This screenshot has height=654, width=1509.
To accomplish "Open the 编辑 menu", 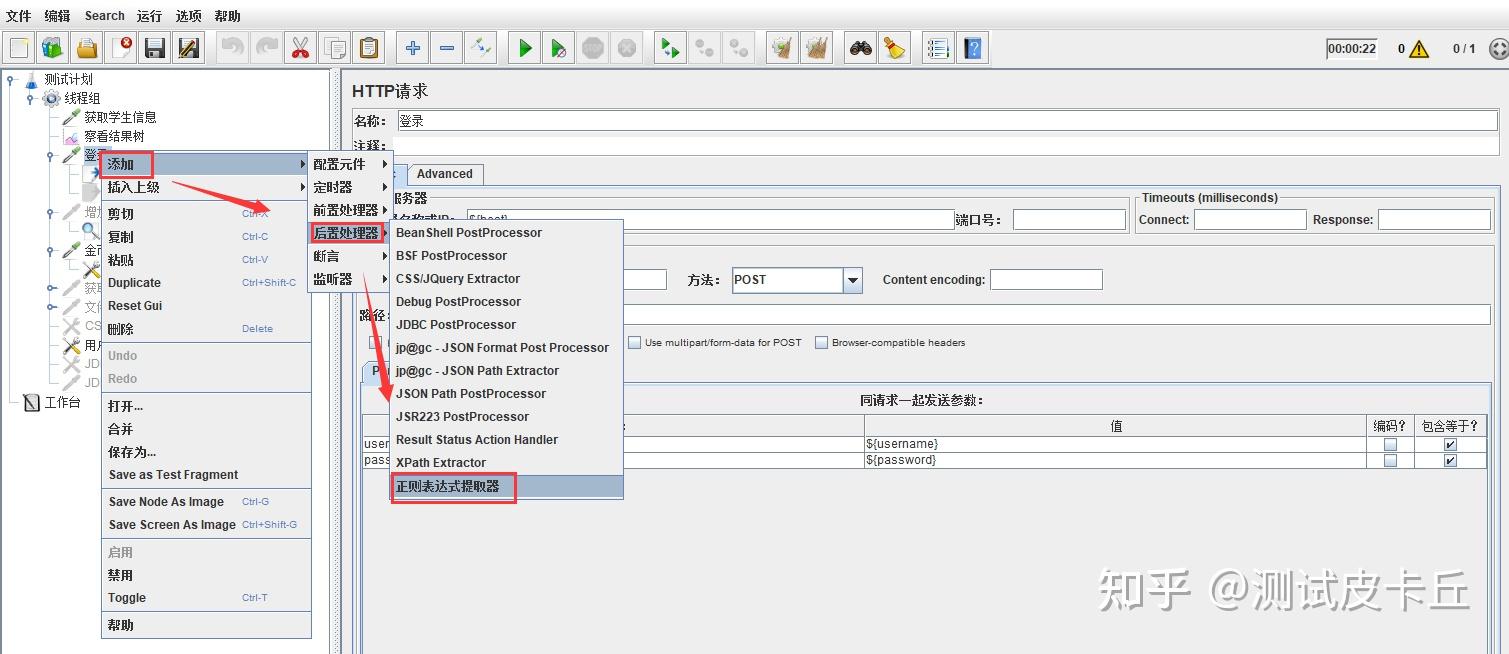I will click(58, 16).
